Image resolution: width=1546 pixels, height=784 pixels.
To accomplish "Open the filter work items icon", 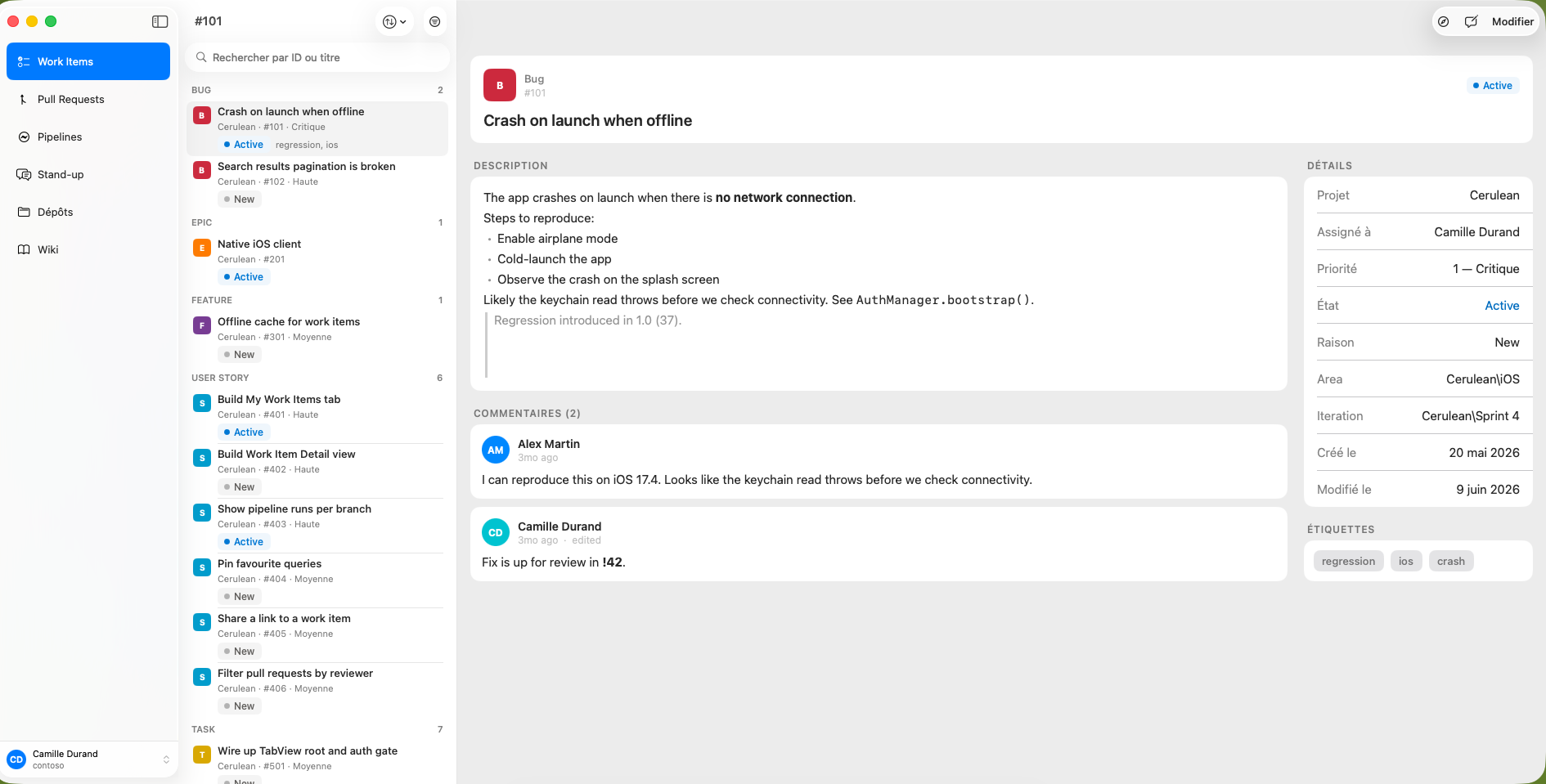I will (435, 22).
